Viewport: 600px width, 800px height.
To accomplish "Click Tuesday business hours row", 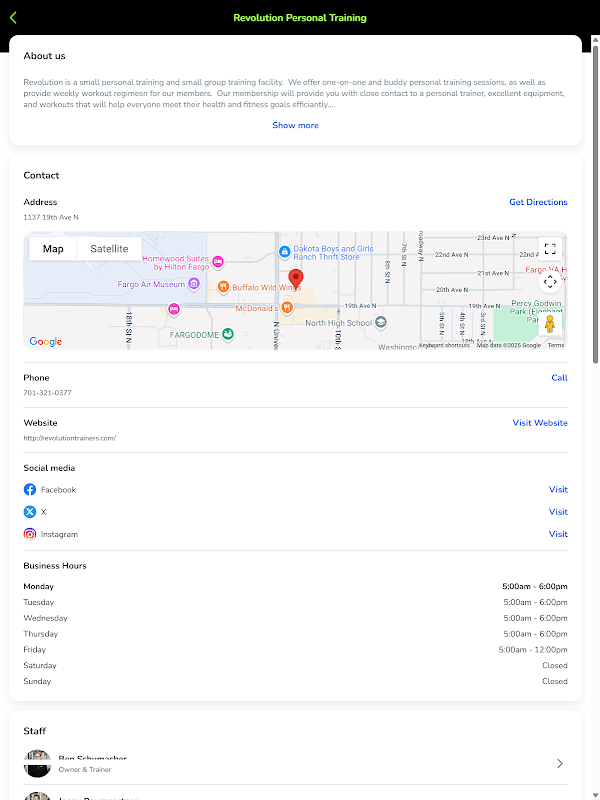I will (295, 603).
